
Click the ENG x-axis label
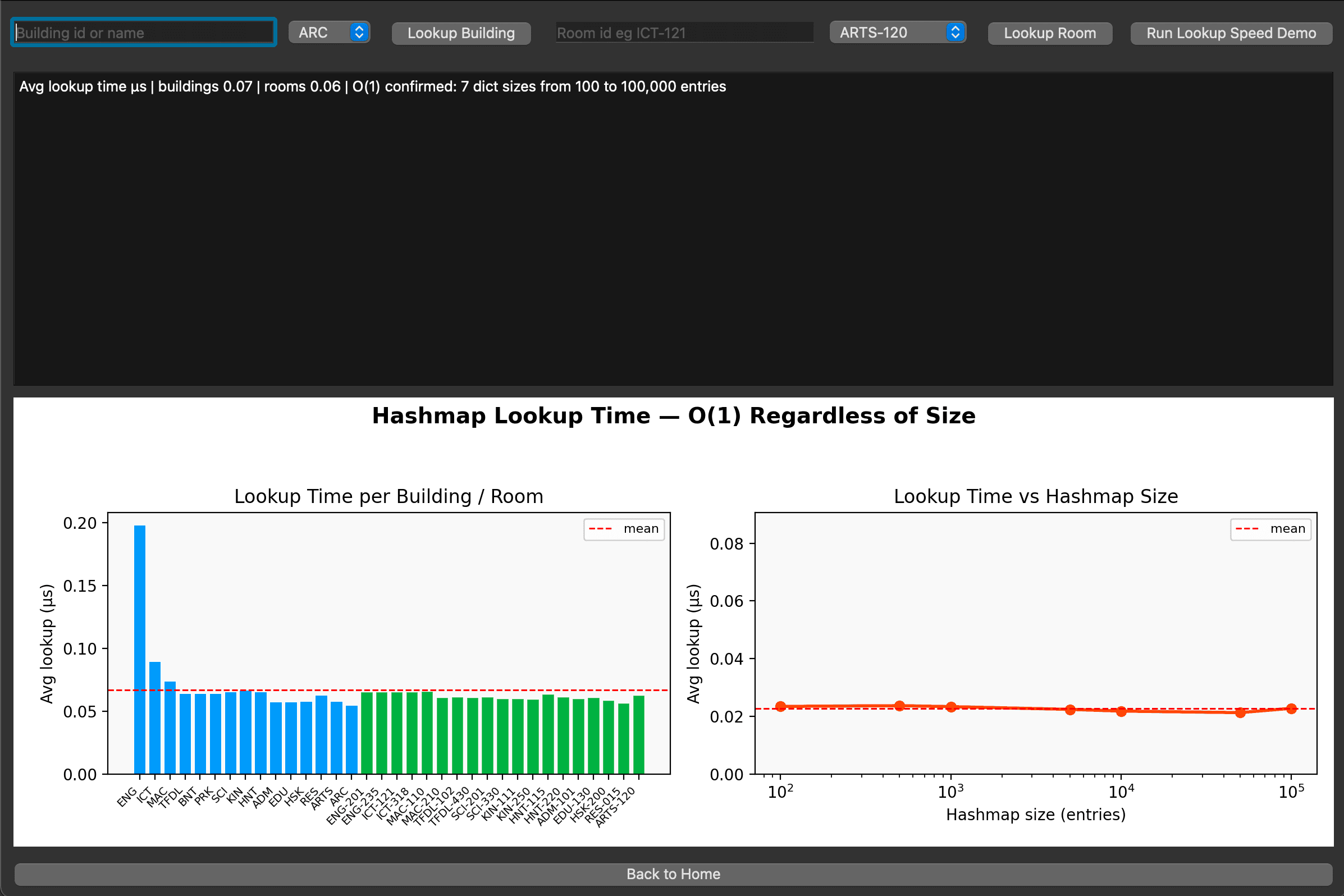[x=127, y=797]
